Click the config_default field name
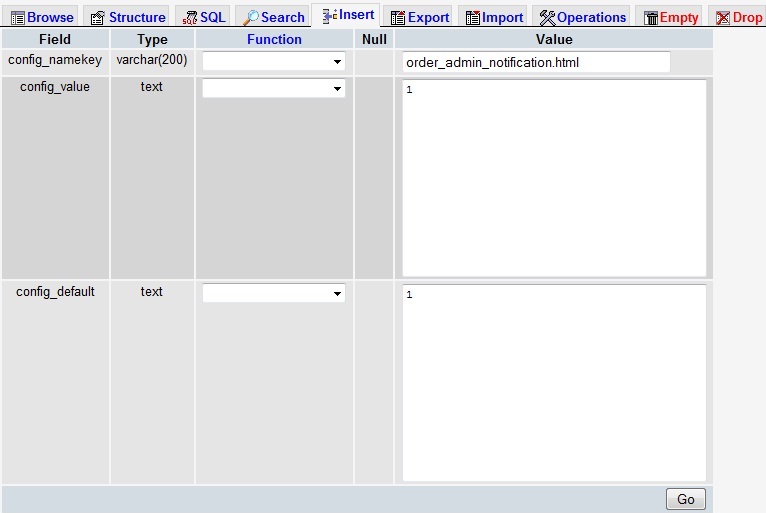This screenshot has width=766, height=513. click(x=55, y=292)
